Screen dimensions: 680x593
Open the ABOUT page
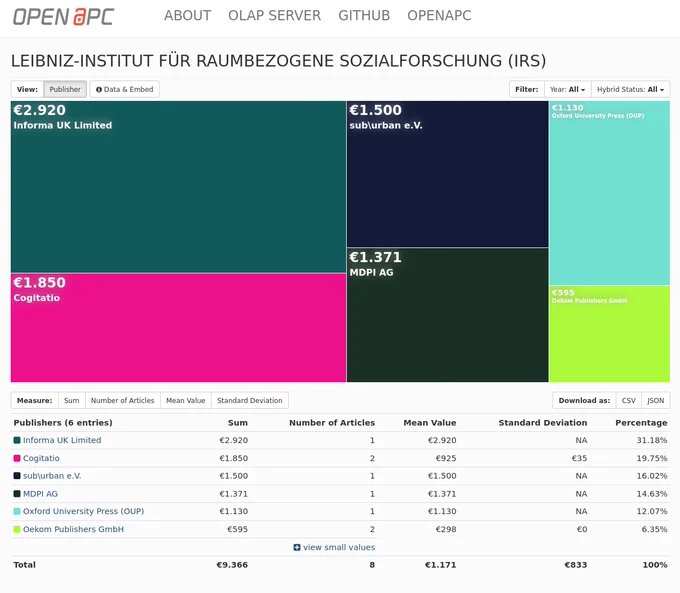[x=187, y=16]
